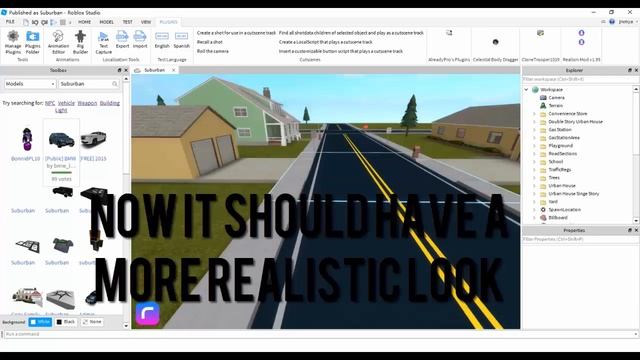Viewport: 640px width, 360px height.
Task: Click the CloneTrooper1019 plugin icon
Action: click(540, 33)
